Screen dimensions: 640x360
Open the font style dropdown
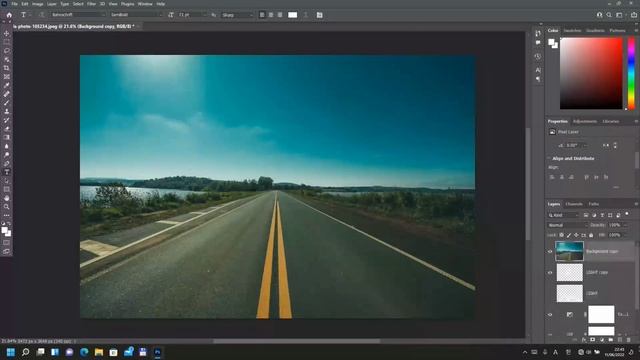coord(136,15)
